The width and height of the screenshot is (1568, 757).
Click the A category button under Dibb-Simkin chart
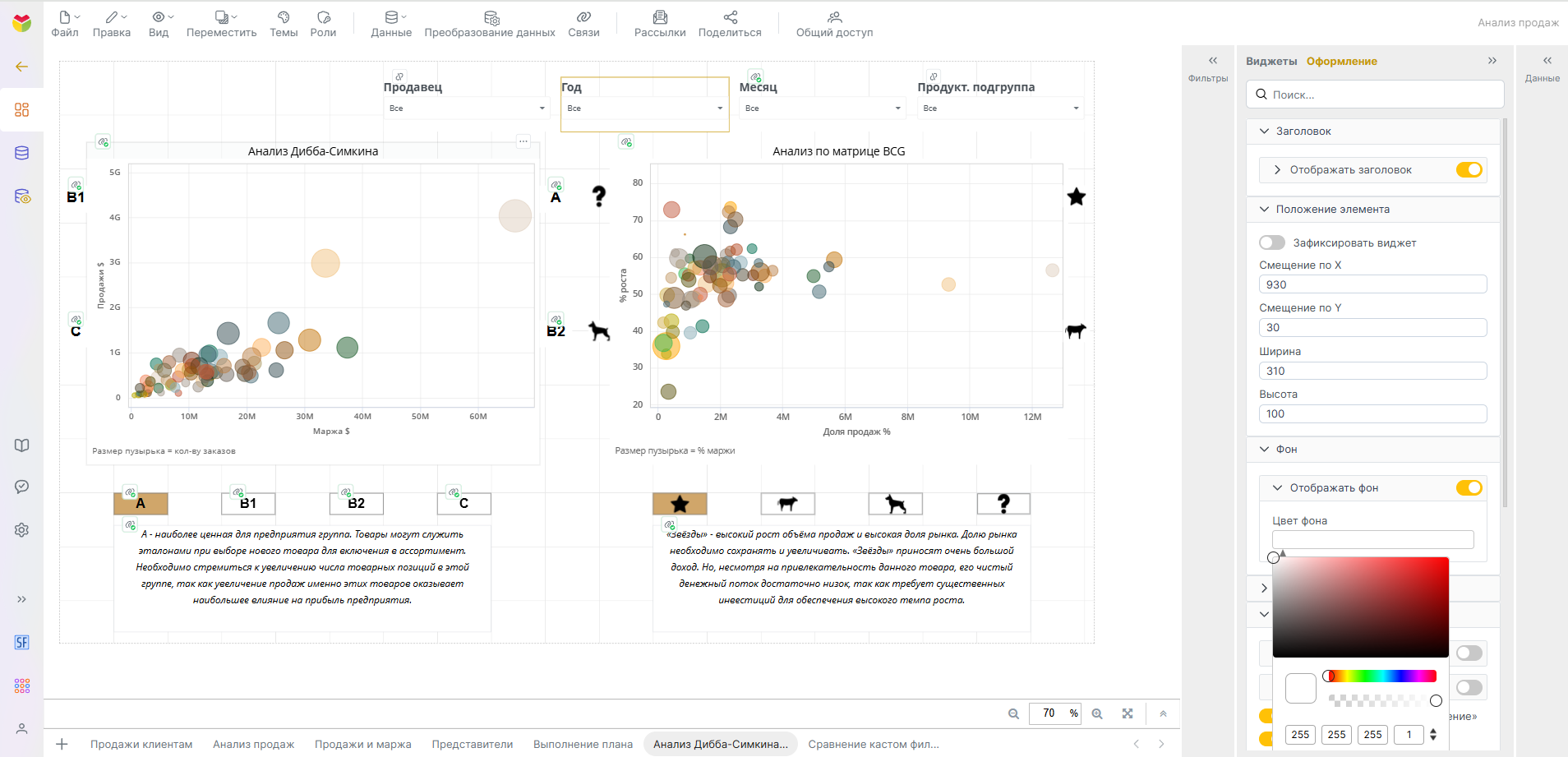pos(141,503)
